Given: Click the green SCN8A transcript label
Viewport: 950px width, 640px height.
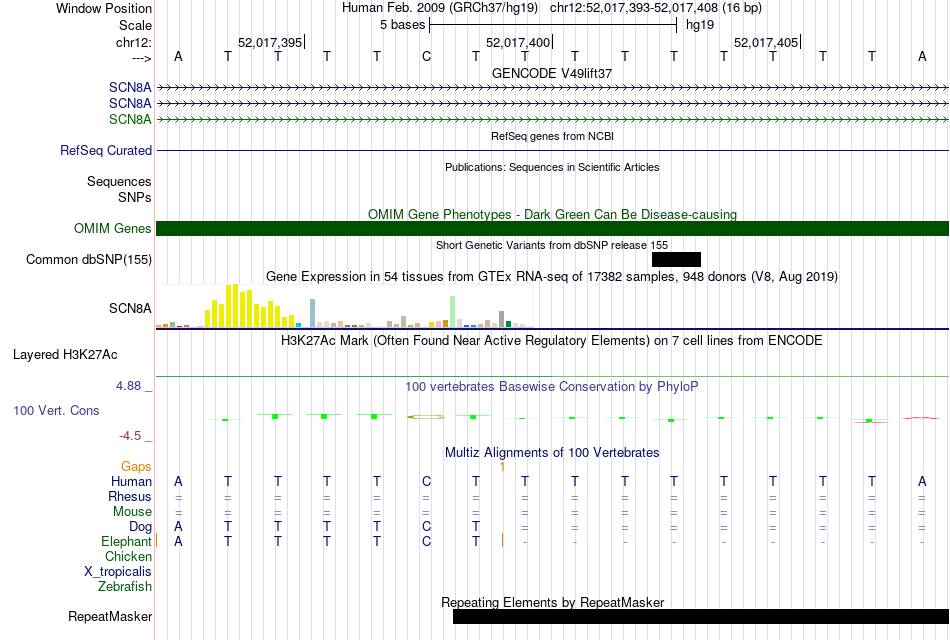Looking at the screenshot, I should [x=130, y=119].
